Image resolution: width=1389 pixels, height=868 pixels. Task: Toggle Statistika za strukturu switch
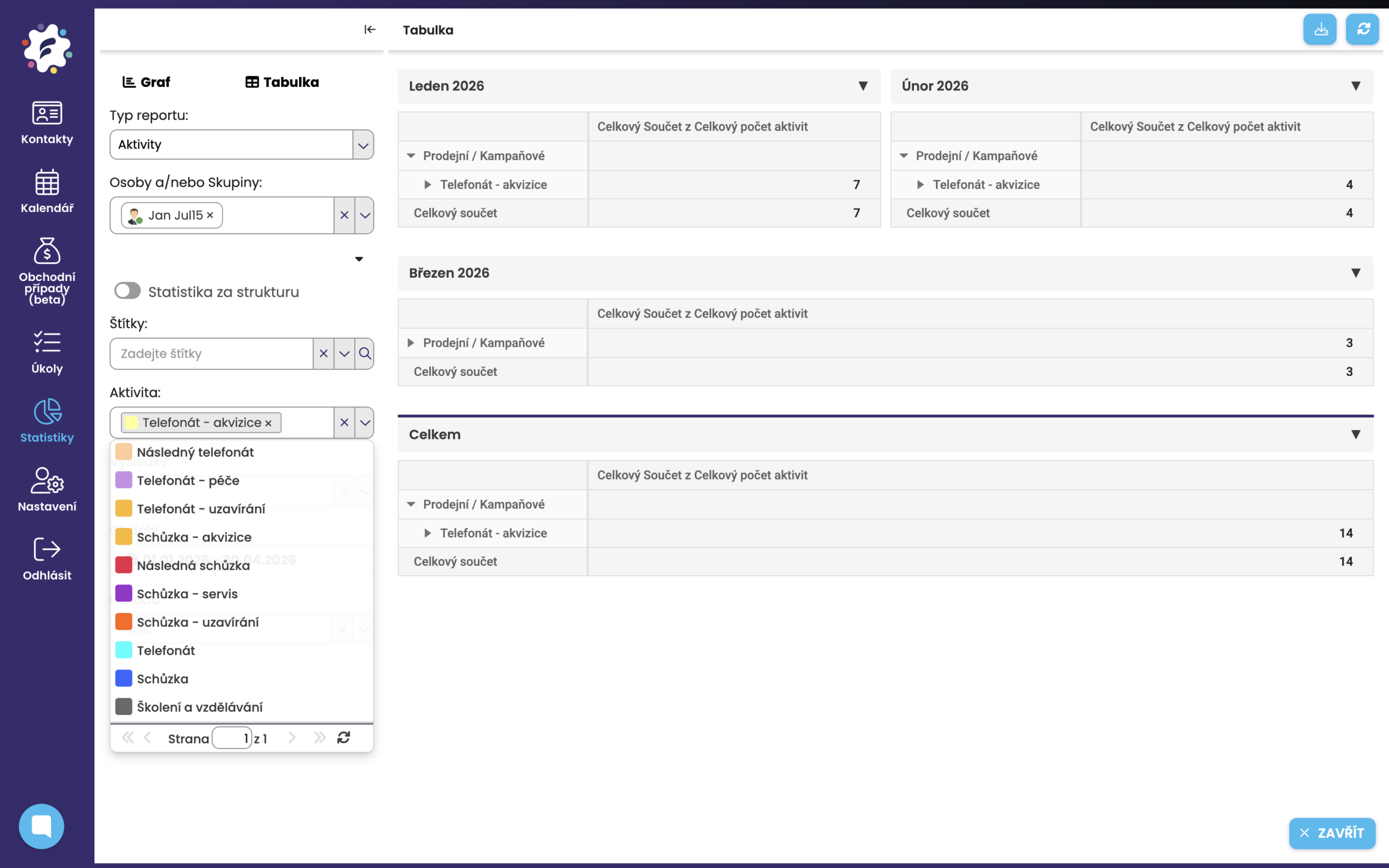pos(128,291)
